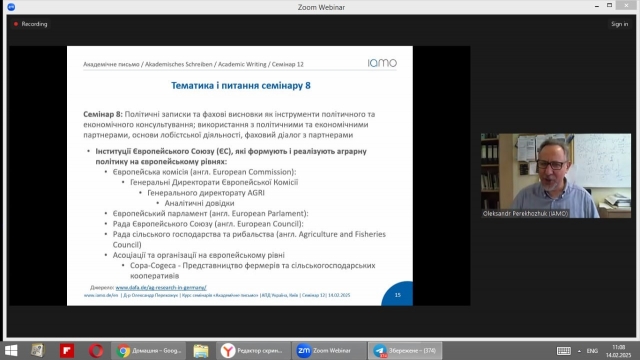The width and height of the screenshot is (640, 360).
Task: Click the 'Генерального директорату AGRI' bullet
Action: [206, 193]
